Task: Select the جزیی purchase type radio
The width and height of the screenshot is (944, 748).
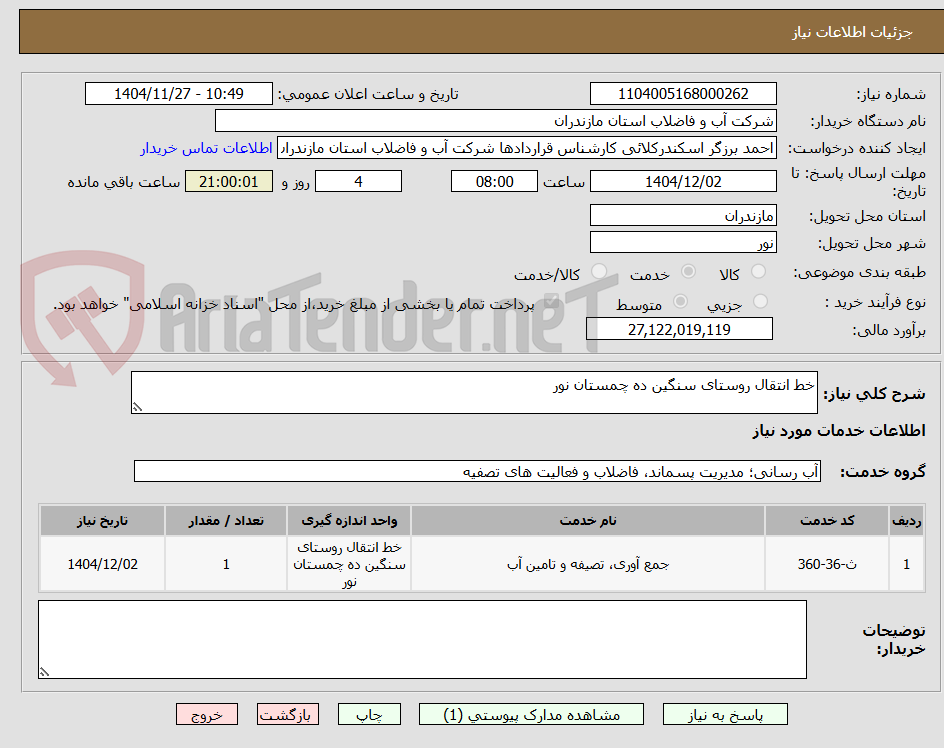Action: tap(760, 301)
